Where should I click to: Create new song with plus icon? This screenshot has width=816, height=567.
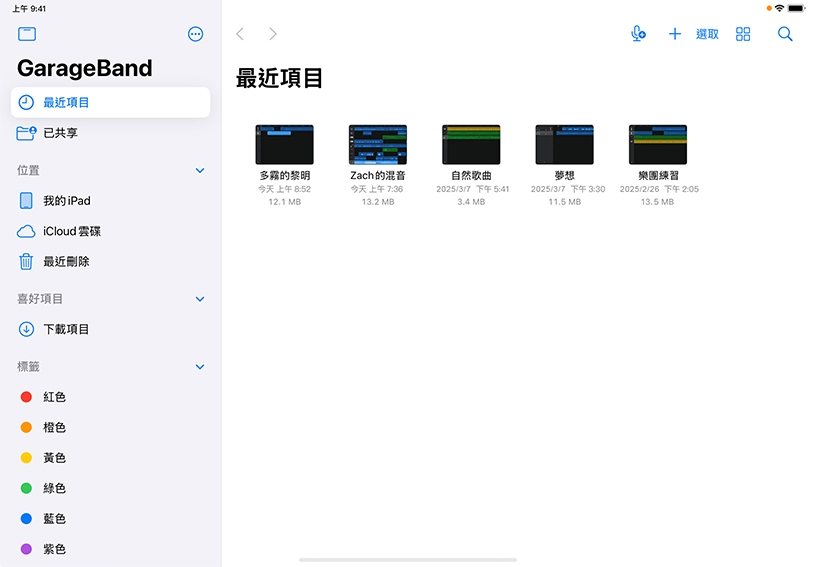[x=675, y=34]
